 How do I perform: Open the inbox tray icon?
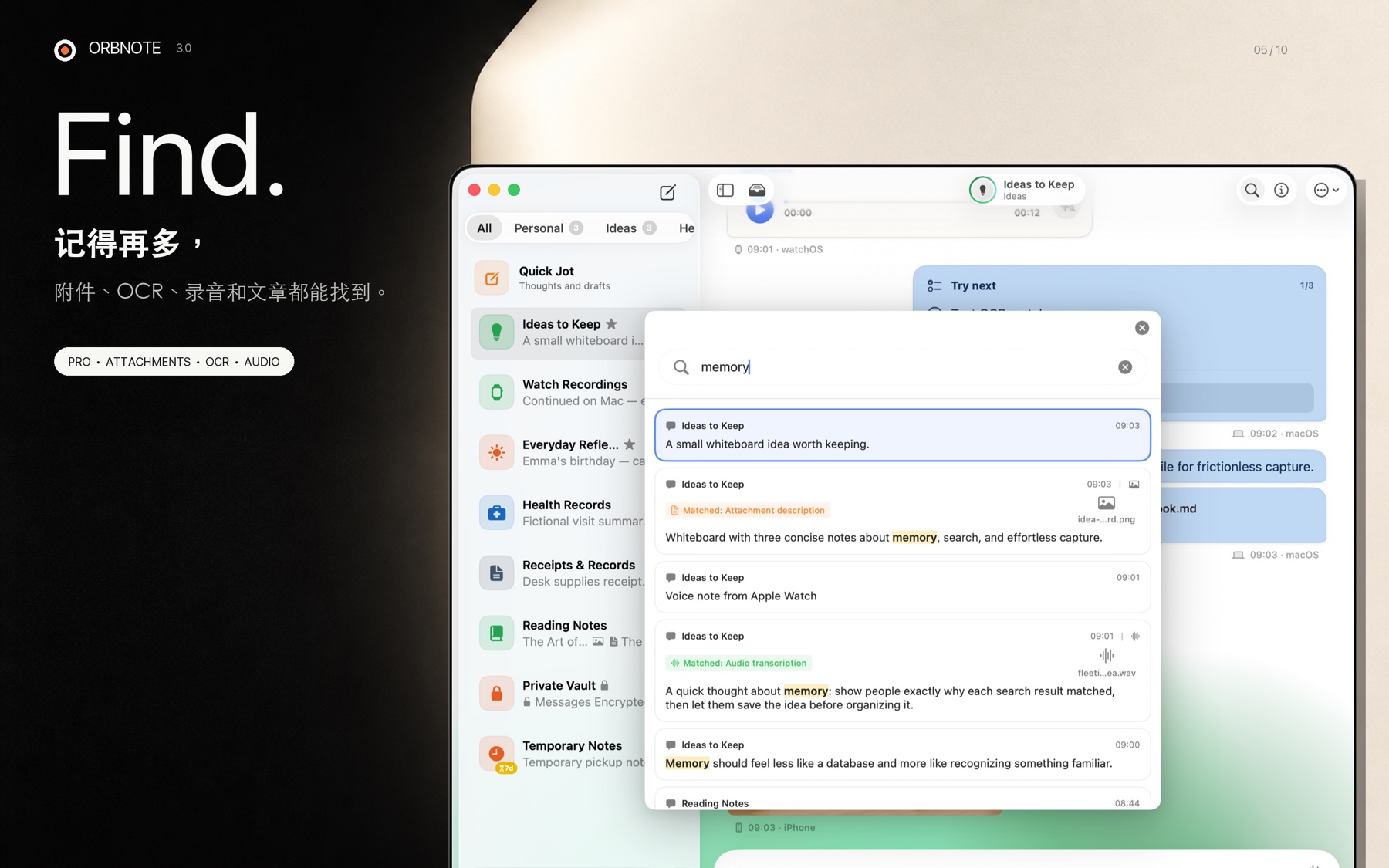(x=757, y=191)
